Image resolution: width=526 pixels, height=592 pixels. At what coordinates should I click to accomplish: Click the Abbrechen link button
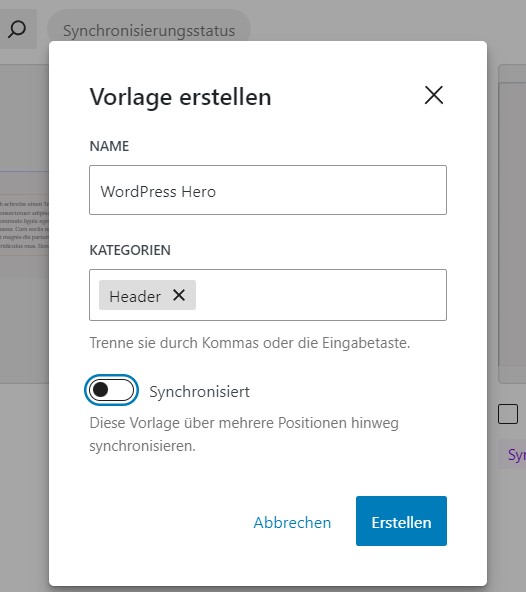click(292, 523)
